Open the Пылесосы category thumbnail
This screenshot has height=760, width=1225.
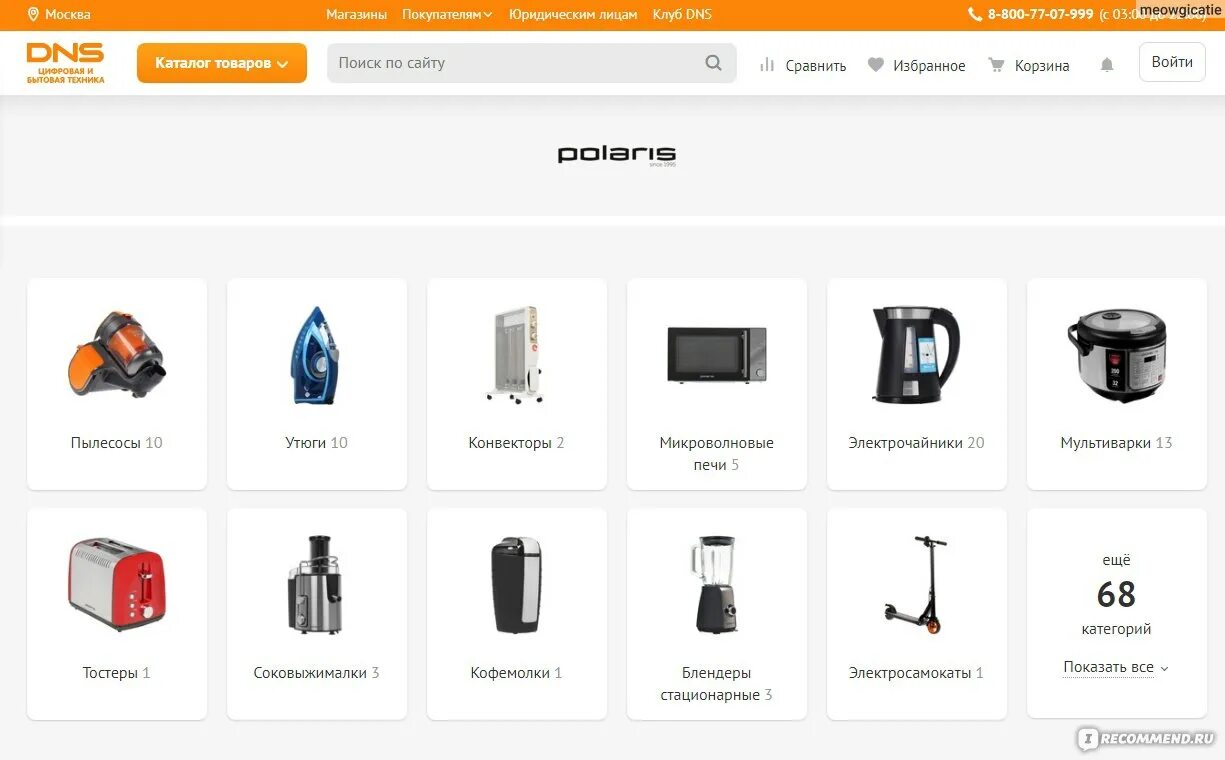coord(117,354)
